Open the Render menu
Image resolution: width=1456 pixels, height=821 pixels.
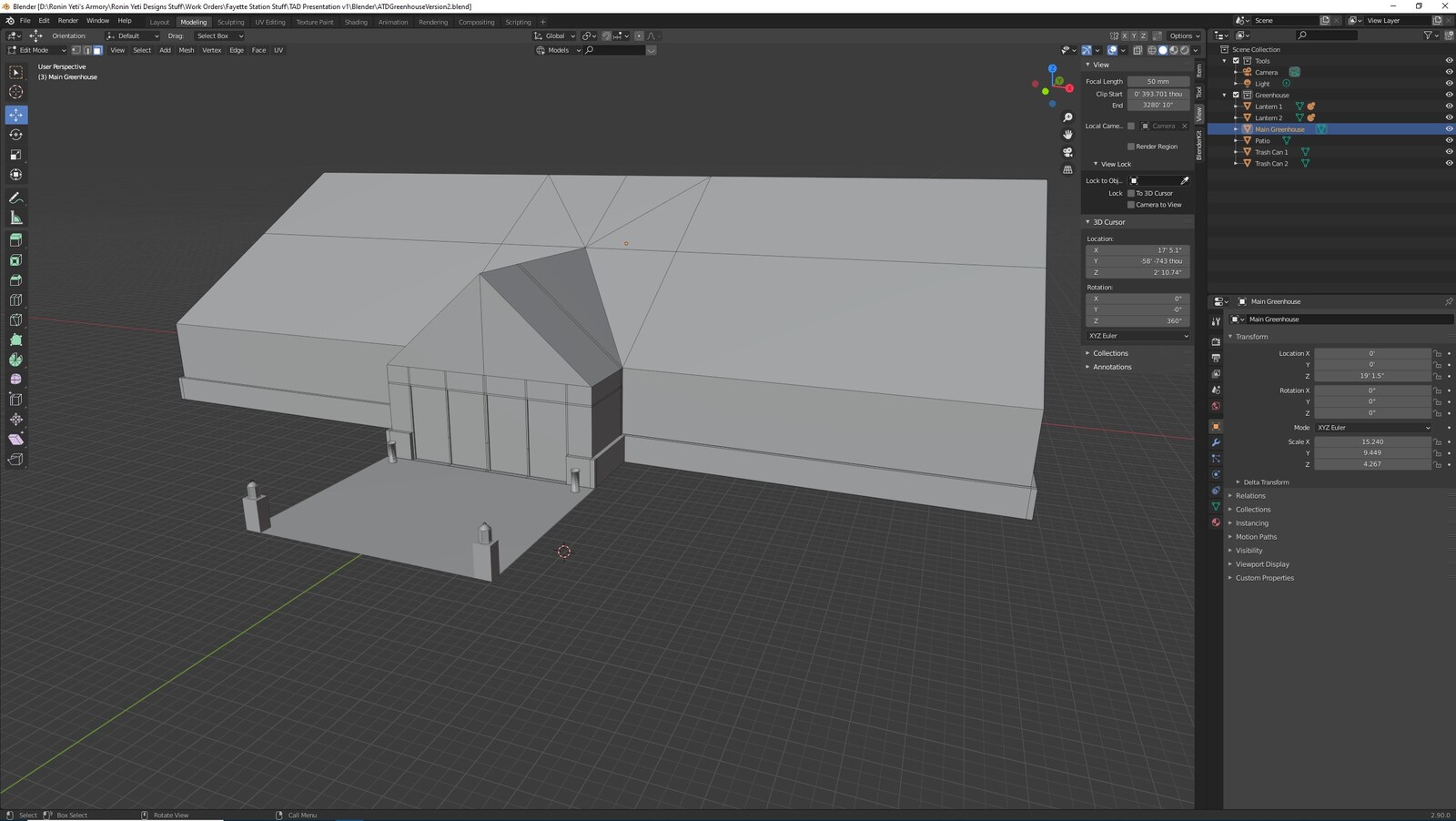[x=68, y=20]
